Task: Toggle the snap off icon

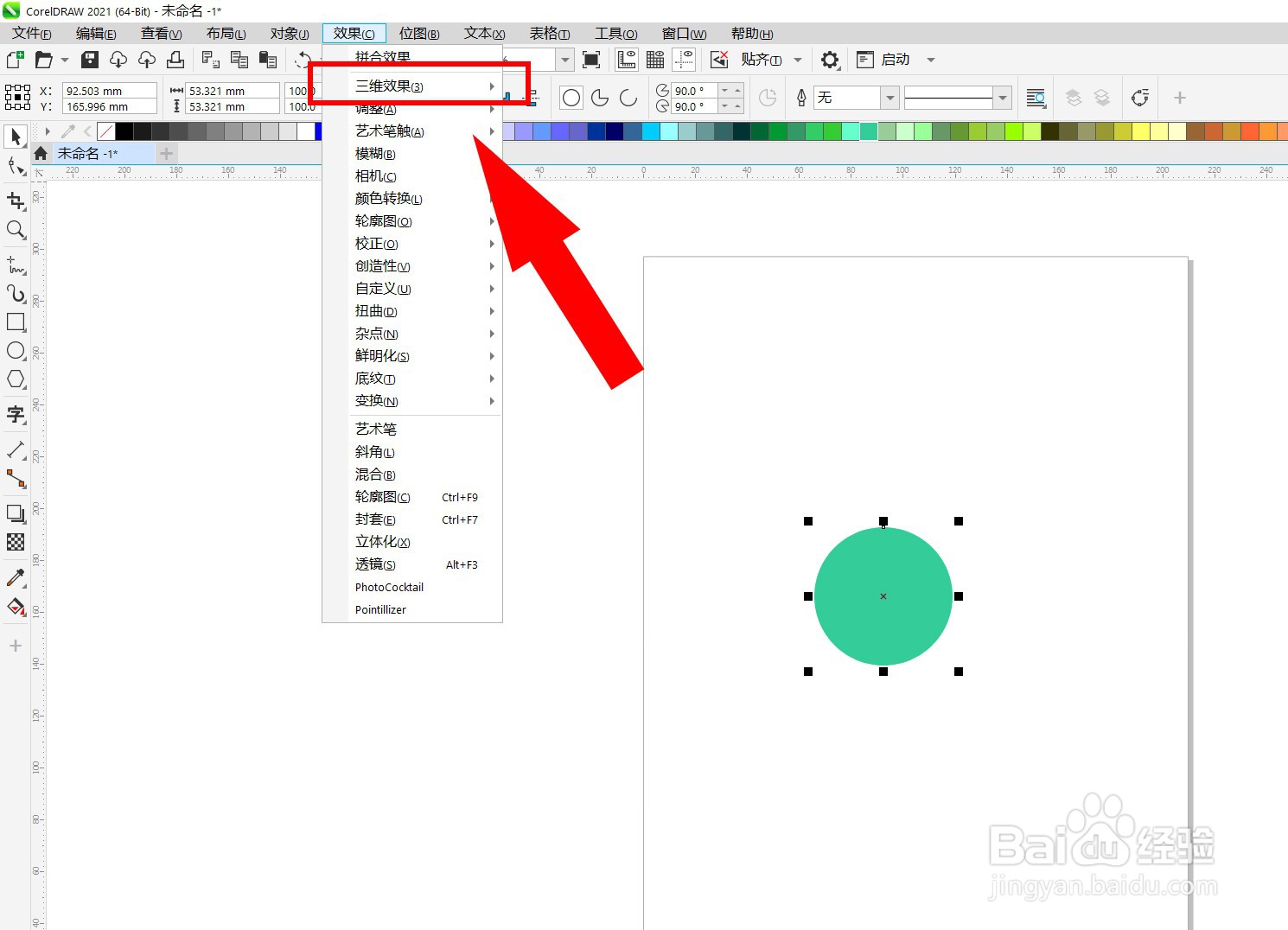Action: (x=719, y=60)
